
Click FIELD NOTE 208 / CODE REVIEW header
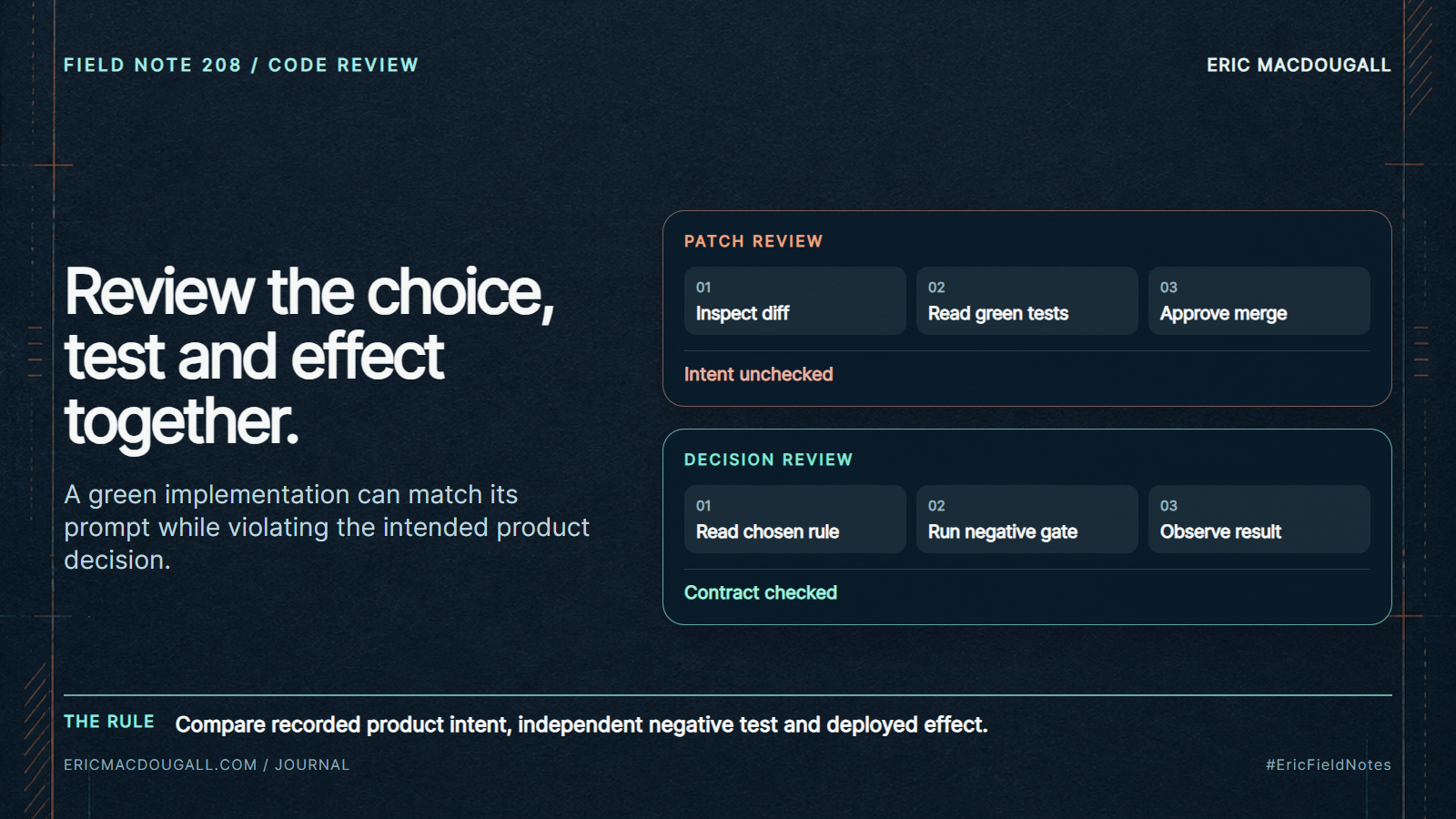tap(241, 66)
